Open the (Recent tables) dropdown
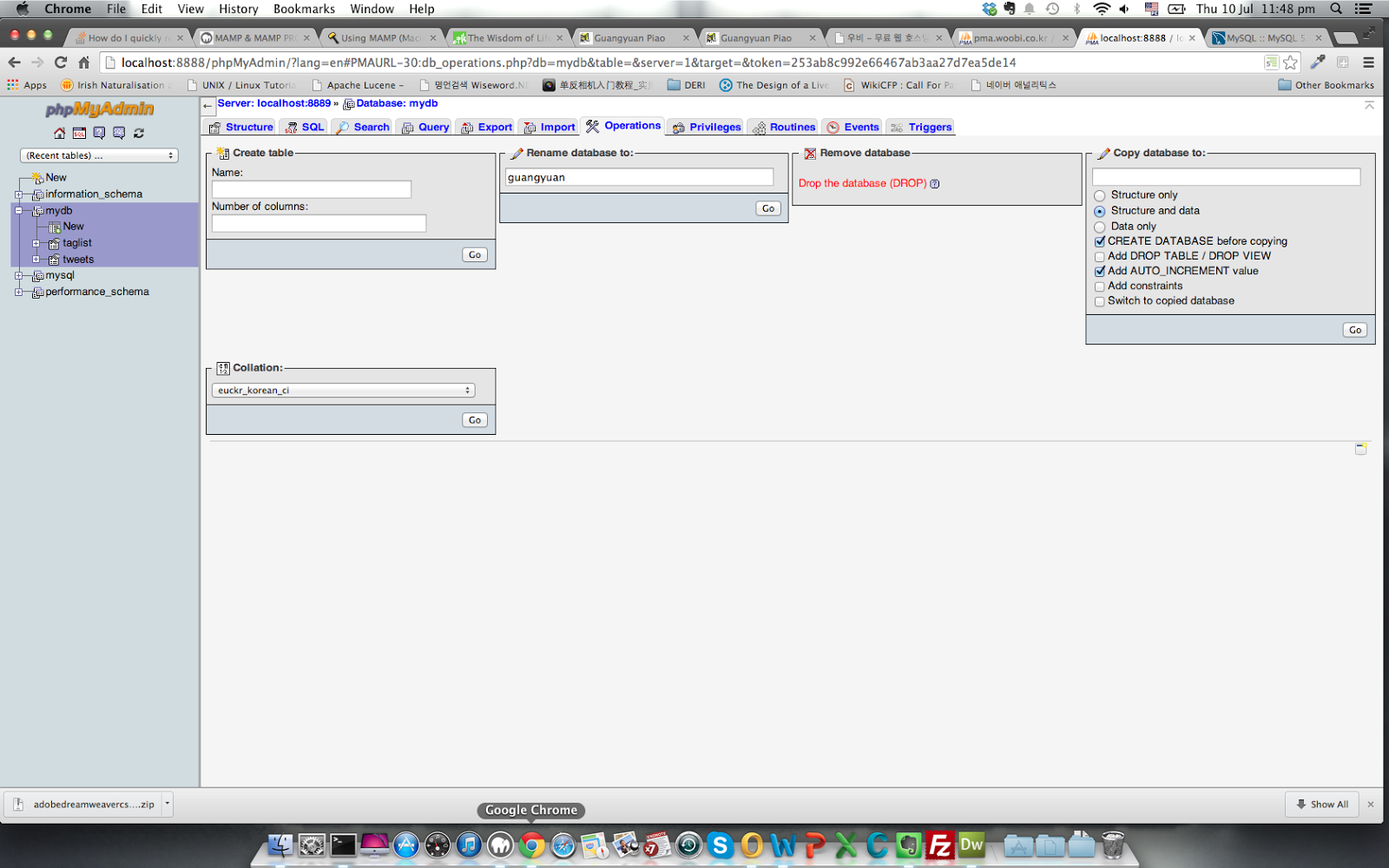1389x868 pixels. click(98, 155)
